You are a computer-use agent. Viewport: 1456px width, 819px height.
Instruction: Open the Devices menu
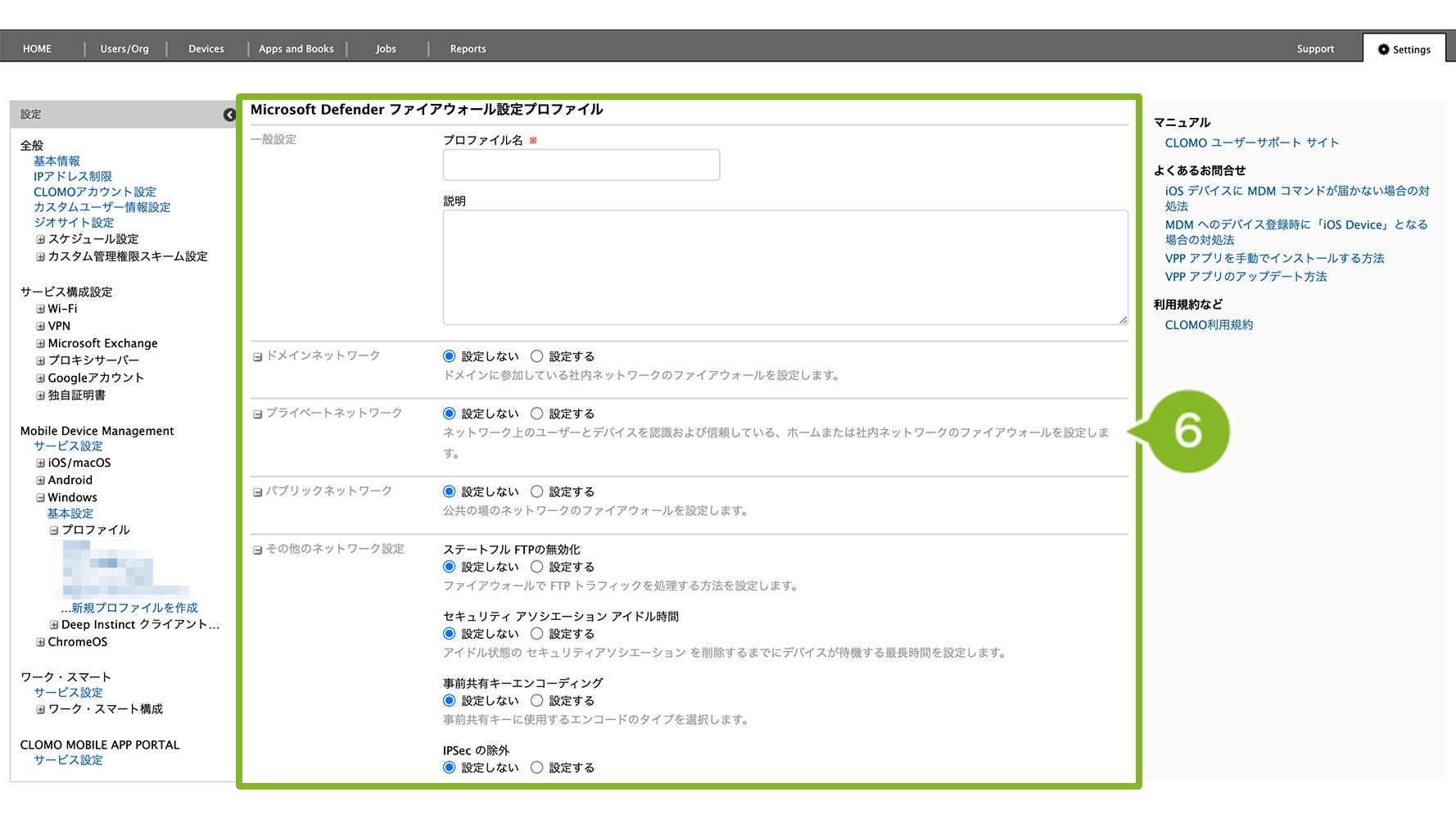point(206,49)
